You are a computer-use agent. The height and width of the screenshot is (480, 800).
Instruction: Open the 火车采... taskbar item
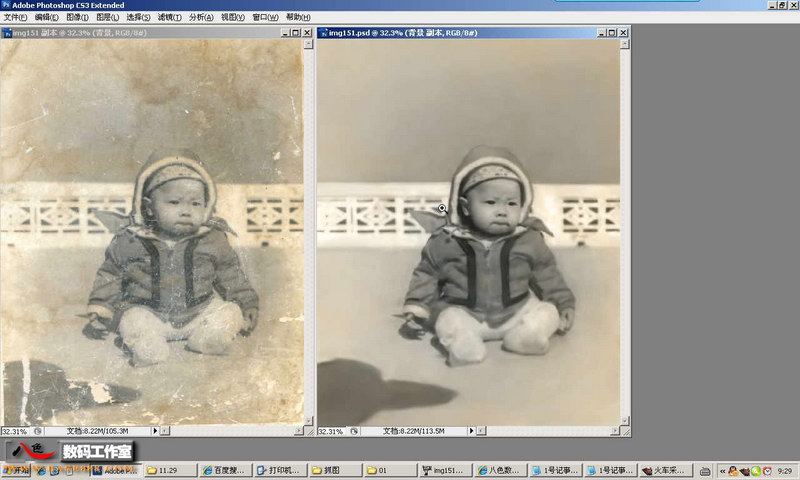pyautogui.click(x=666, y=470)
